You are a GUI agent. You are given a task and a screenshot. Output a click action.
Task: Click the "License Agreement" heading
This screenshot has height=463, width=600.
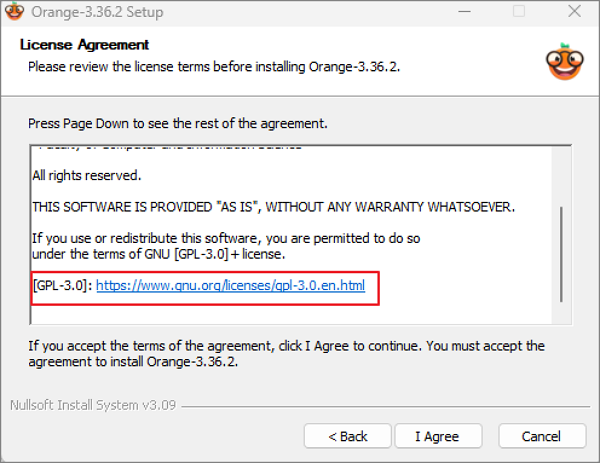tap(84, 45)
